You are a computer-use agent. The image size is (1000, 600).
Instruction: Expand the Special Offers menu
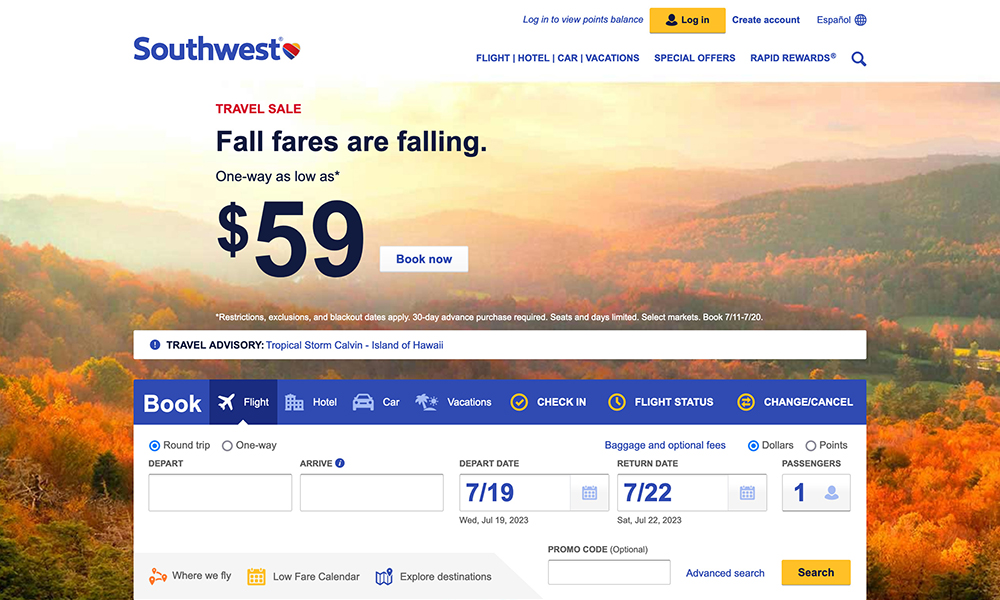click(694, 58)
